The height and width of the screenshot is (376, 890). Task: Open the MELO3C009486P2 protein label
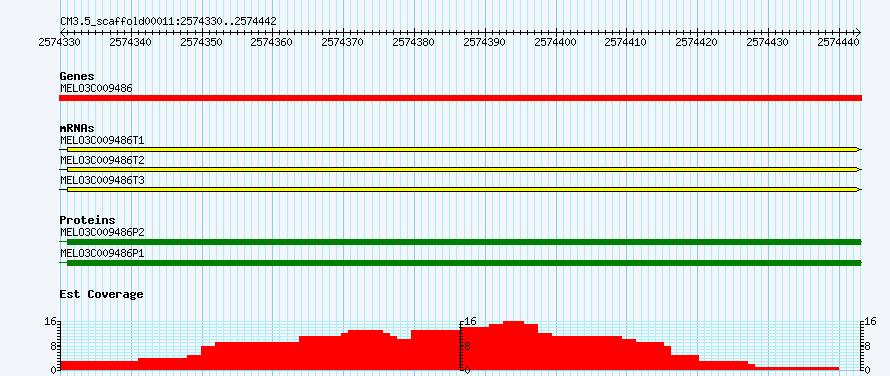pos(102,232)
